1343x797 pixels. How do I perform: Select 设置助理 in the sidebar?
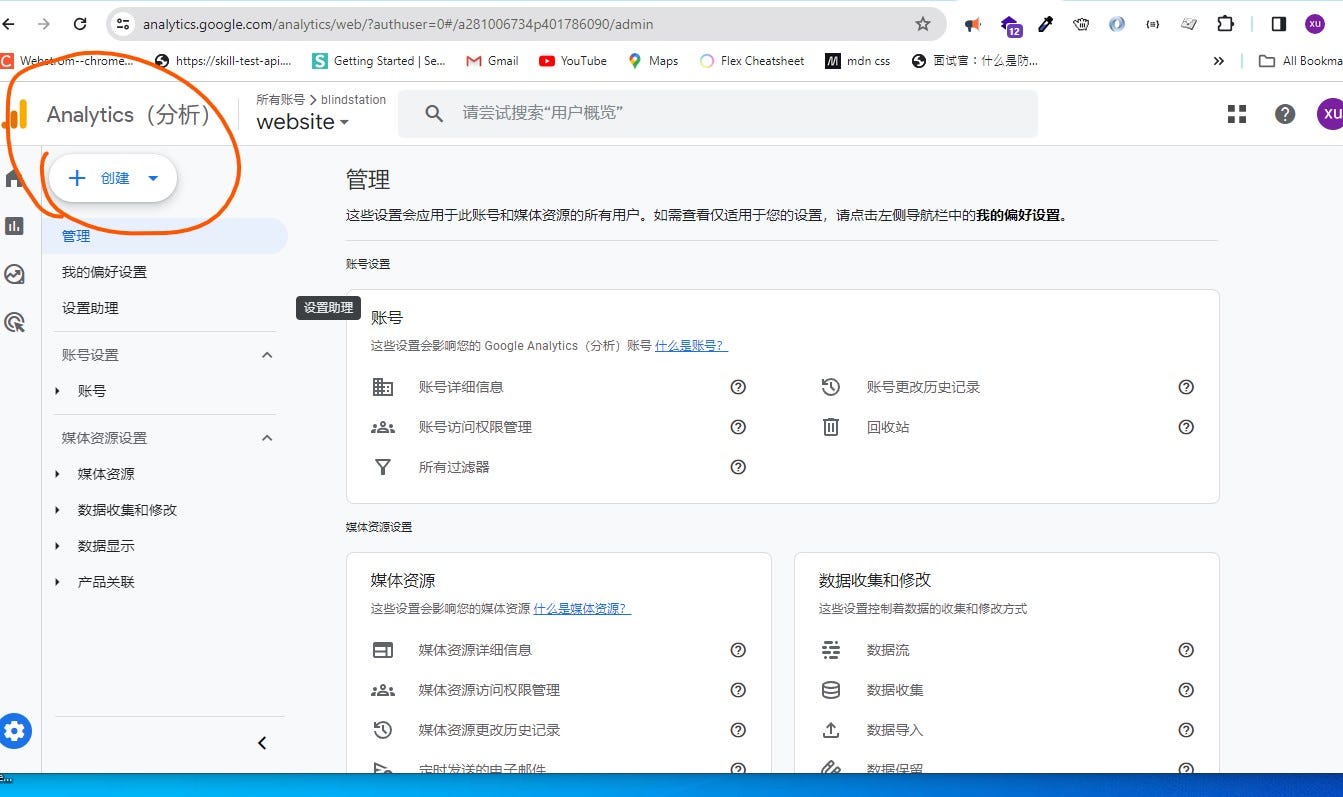click(90, 308)
